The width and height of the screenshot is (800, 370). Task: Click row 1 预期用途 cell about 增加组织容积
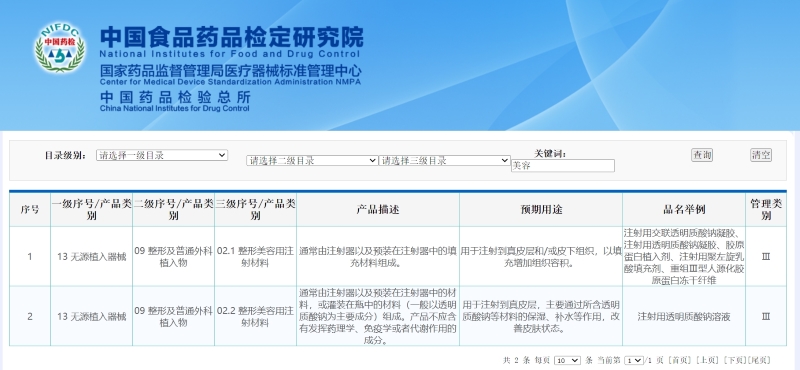541,257
